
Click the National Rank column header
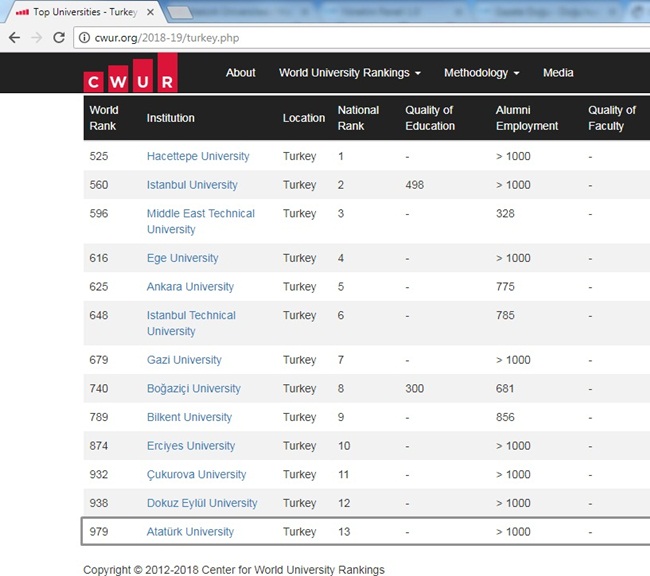(x=358, y=118)
